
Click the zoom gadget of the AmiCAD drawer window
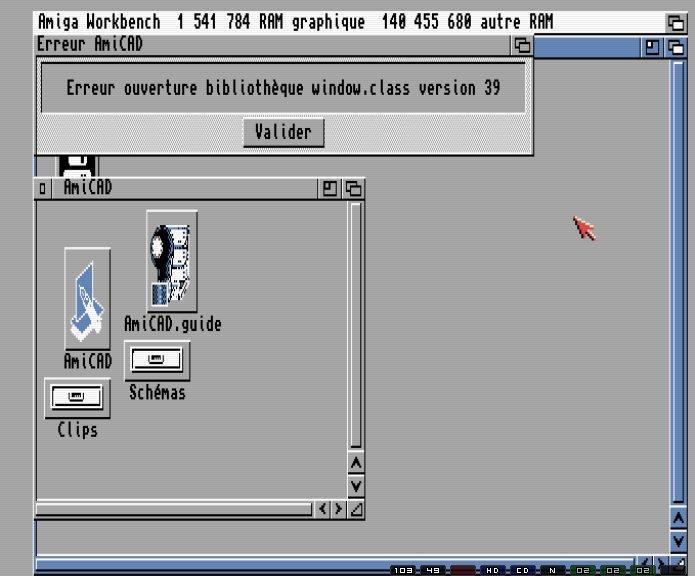click(x=331, y=188)
